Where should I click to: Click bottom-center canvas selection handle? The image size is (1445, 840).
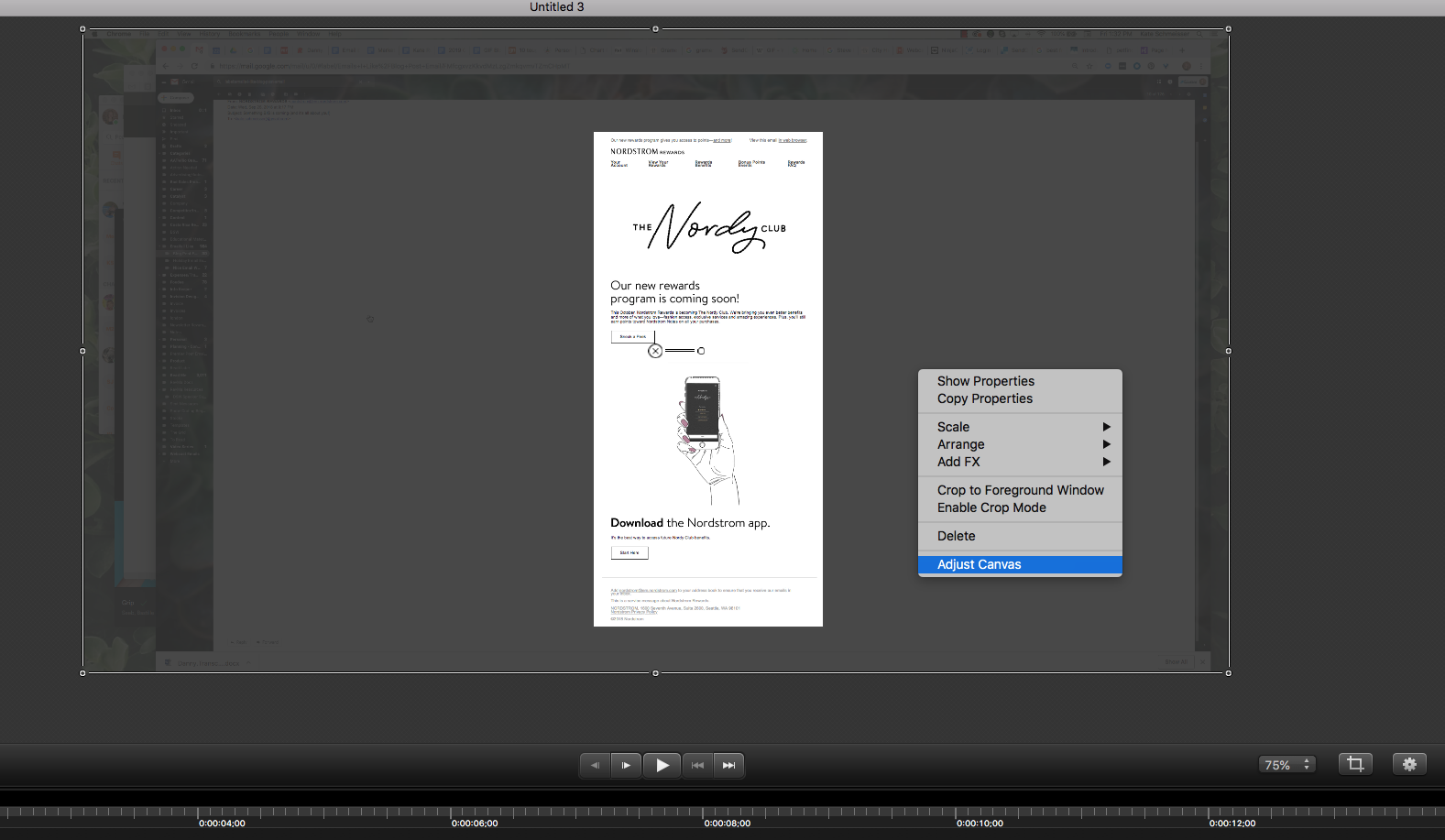tap(655, 673)
